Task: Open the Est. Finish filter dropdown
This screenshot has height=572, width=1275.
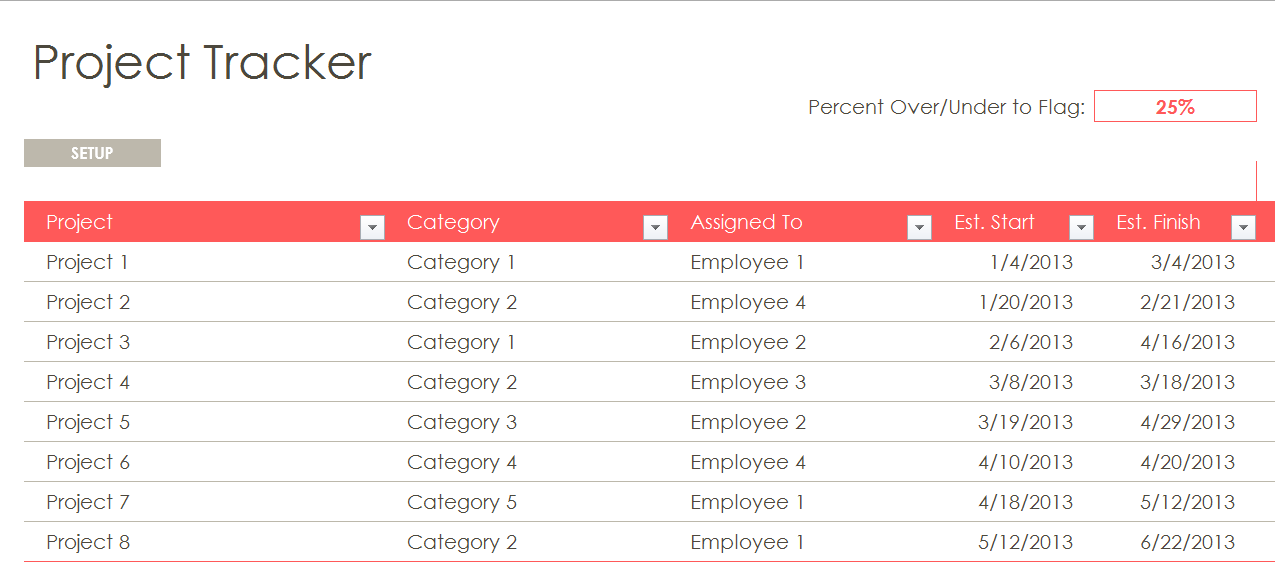Action: [x=1243, y=228]
